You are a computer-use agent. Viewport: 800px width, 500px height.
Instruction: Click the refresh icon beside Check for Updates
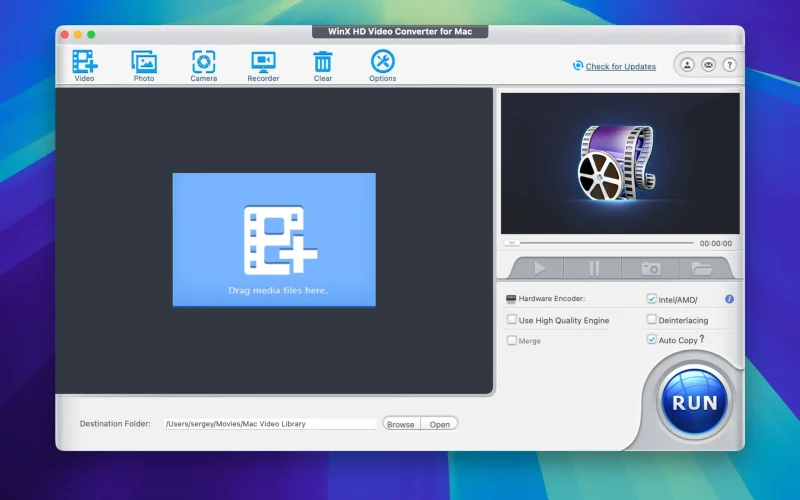[578, 65]
